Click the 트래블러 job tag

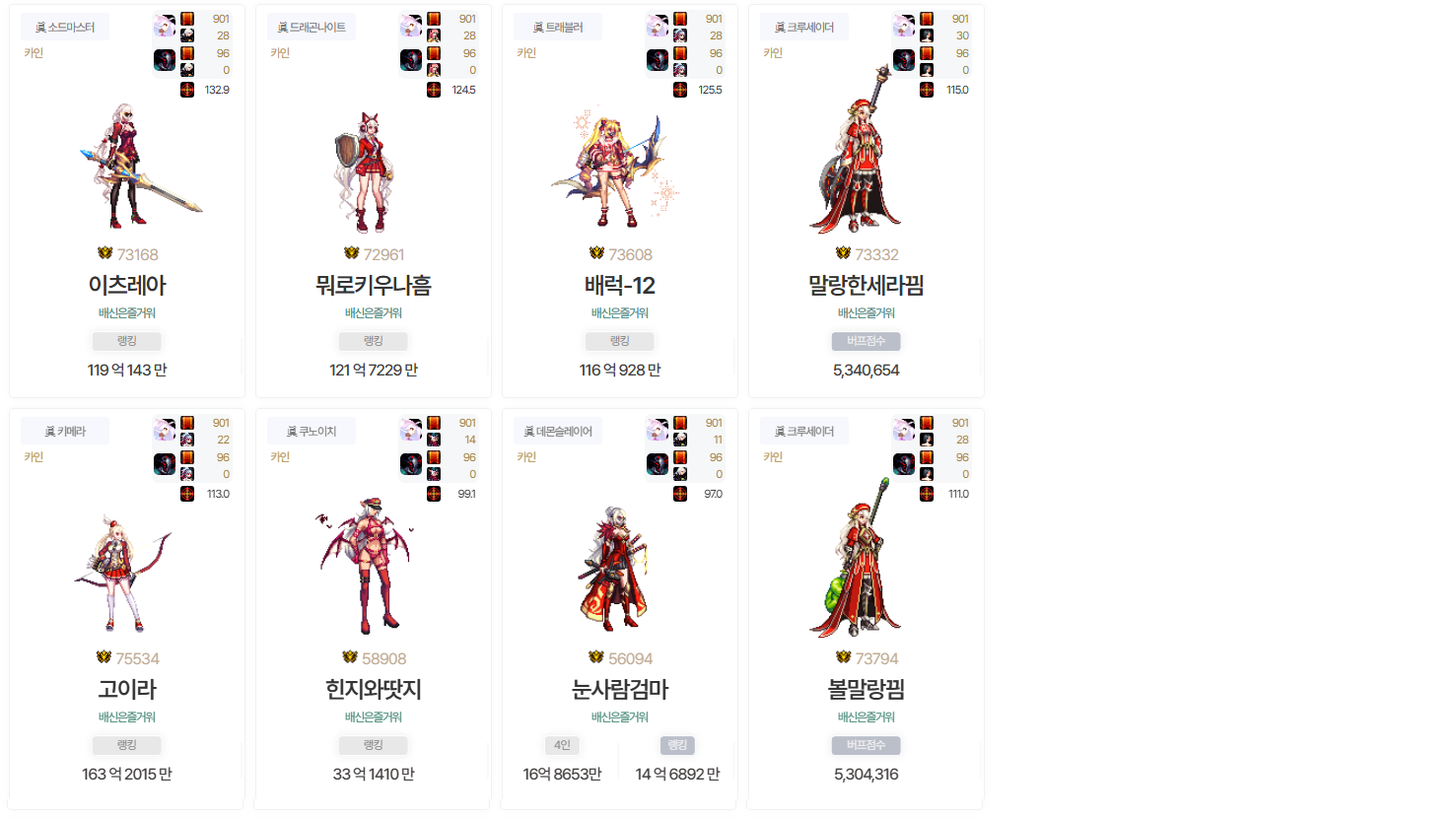(558, 28)
